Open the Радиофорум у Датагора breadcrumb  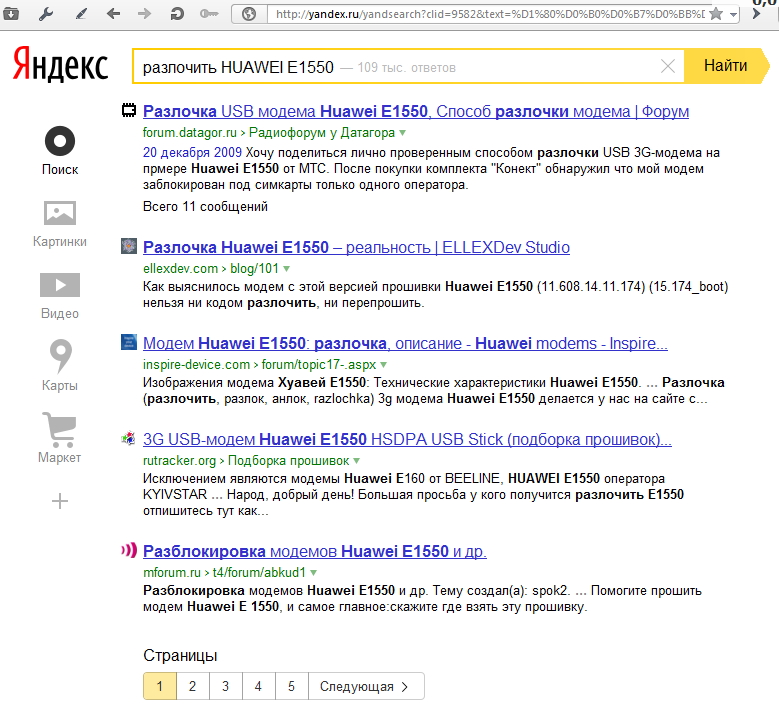coord(321,133)
